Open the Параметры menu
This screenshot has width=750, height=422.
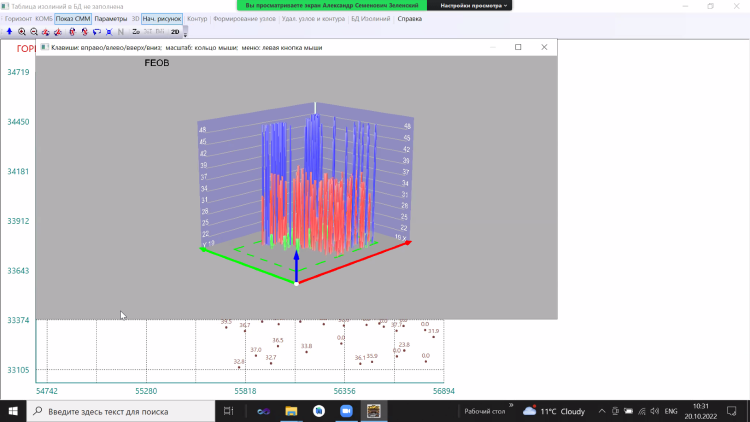[111, 19]
